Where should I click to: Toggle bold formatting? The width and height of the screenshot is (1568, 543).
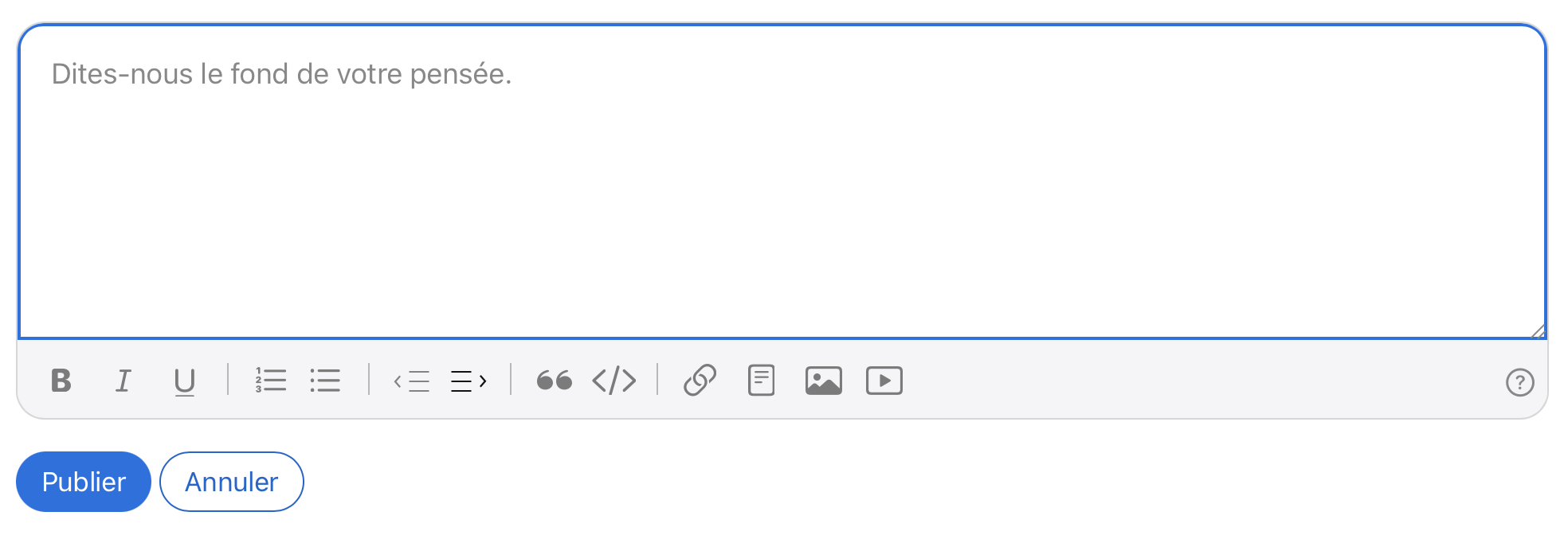click(x=61, y=381)
